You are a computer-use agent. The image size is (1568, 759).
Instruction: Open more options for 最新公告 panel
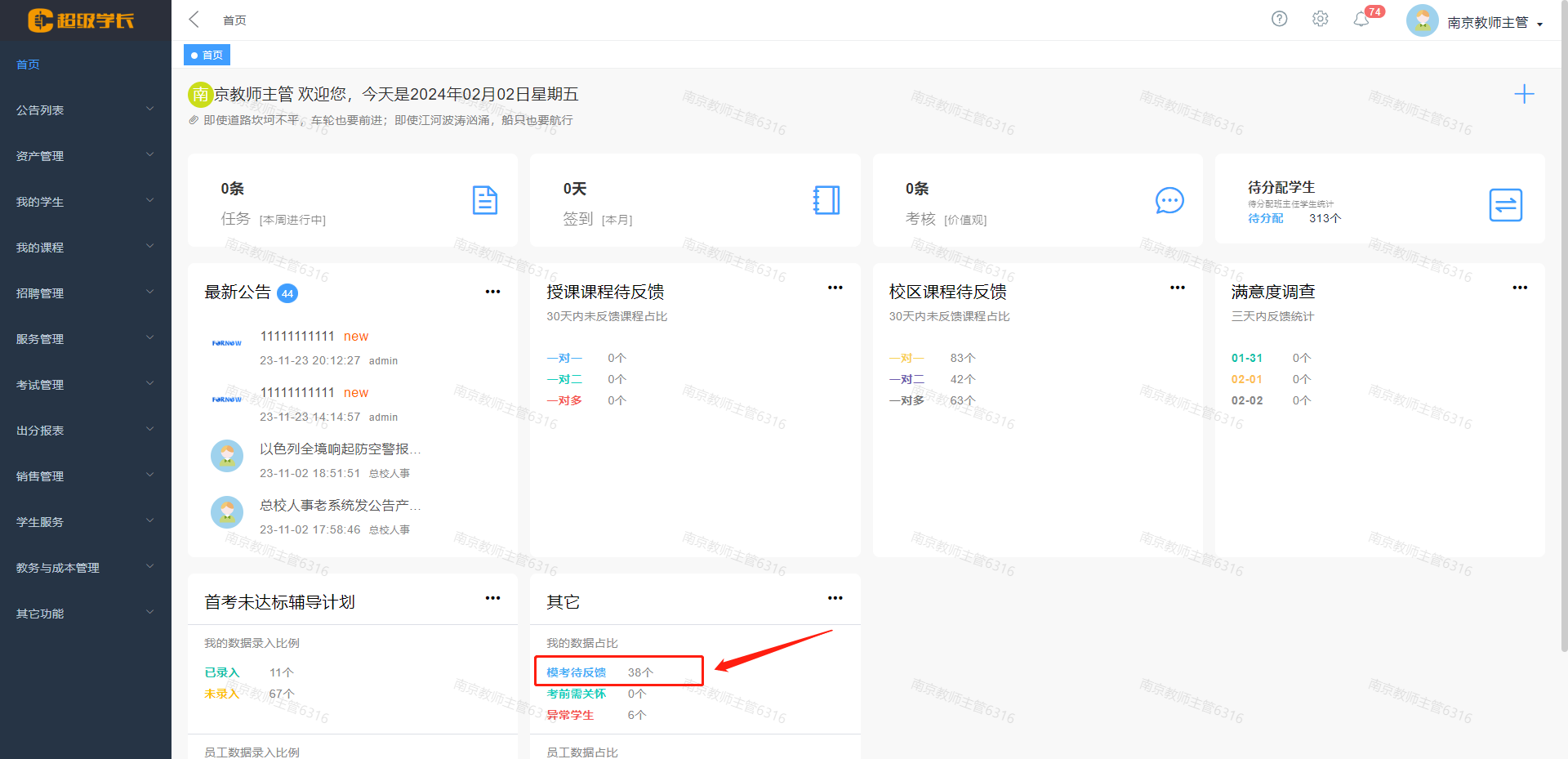coord(492,292)
